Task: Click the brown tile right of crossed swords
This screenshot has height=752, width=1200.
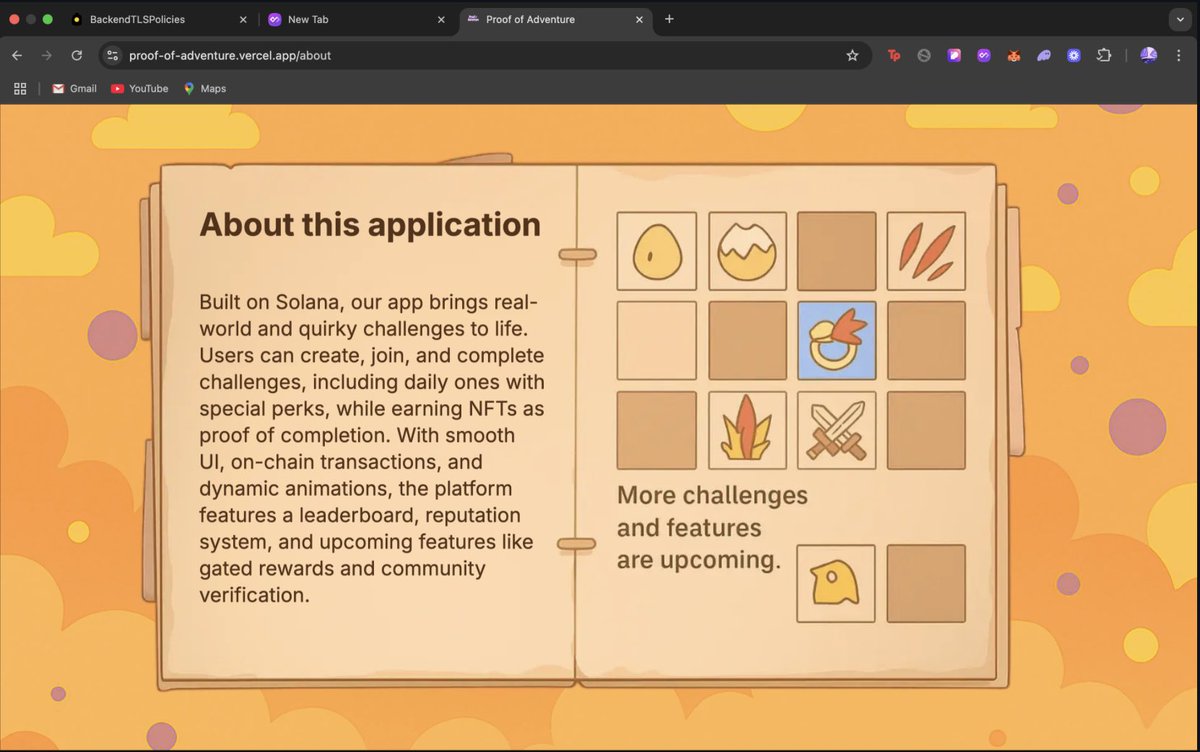Action: click(926, 430)
